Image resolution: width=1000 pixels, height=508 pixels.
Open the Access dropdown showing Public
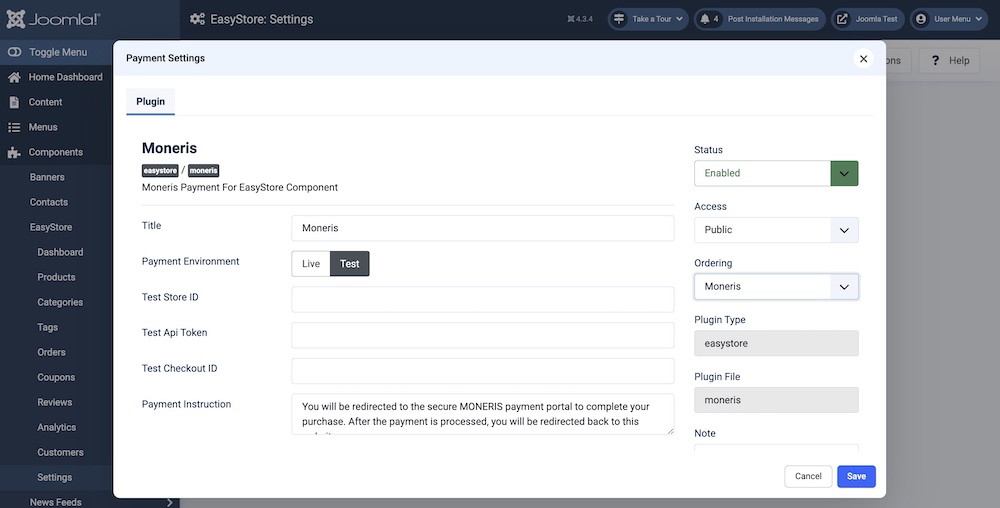[x=776, y=230]
